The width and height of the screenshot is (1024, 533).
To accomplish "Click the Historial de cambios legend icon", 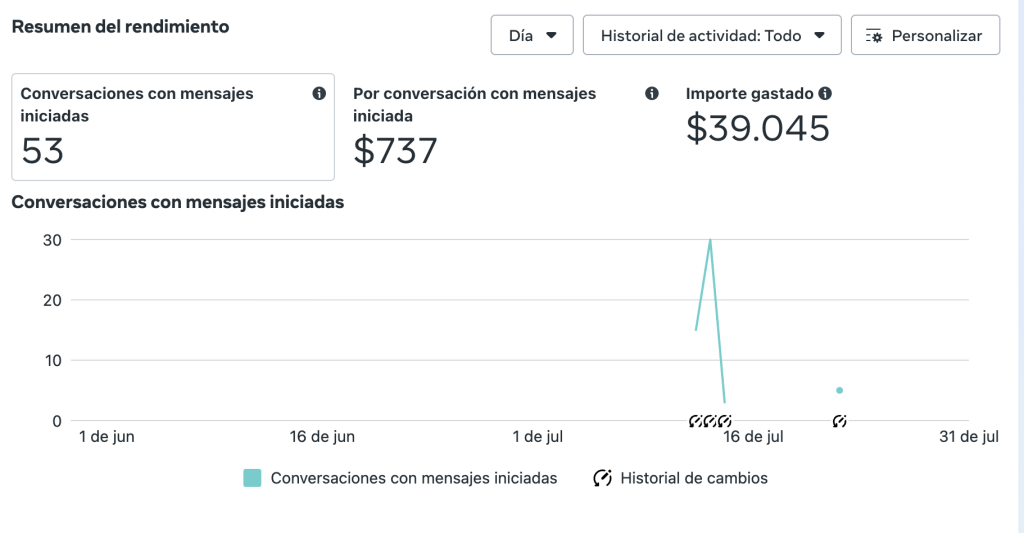I will click(602, 478).
